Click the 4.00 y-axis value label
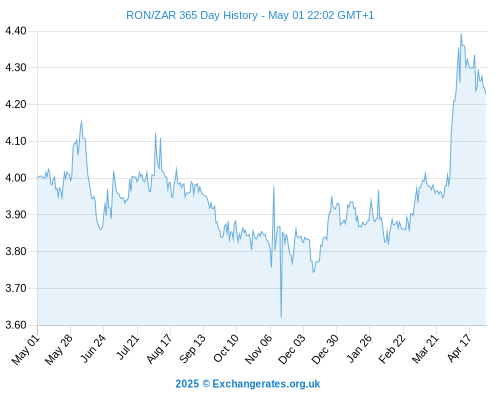The width and height of the screenshot is (495, 400). 16,178
